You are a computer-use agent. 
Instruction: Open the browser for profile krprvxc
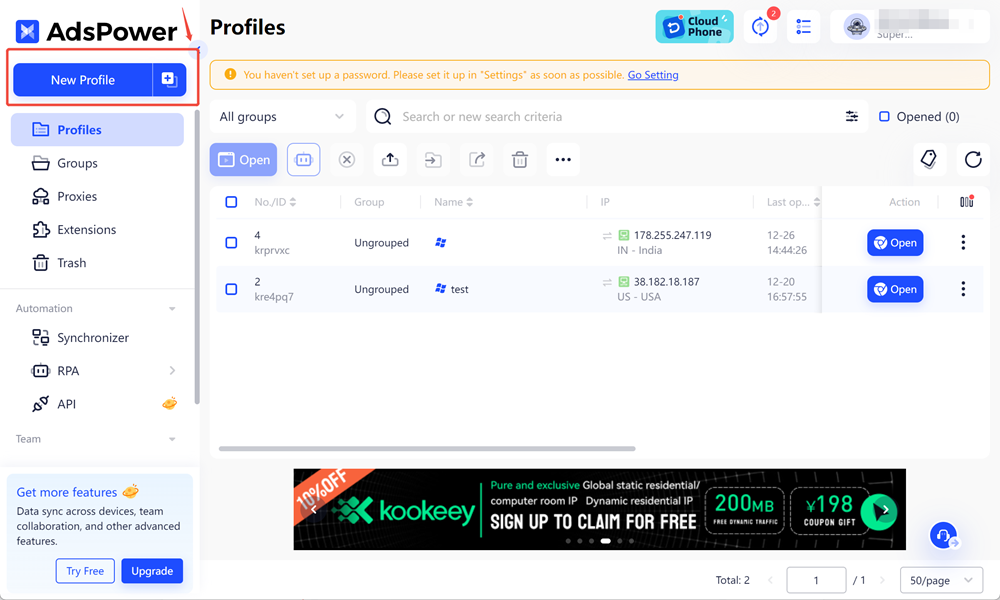895,243
